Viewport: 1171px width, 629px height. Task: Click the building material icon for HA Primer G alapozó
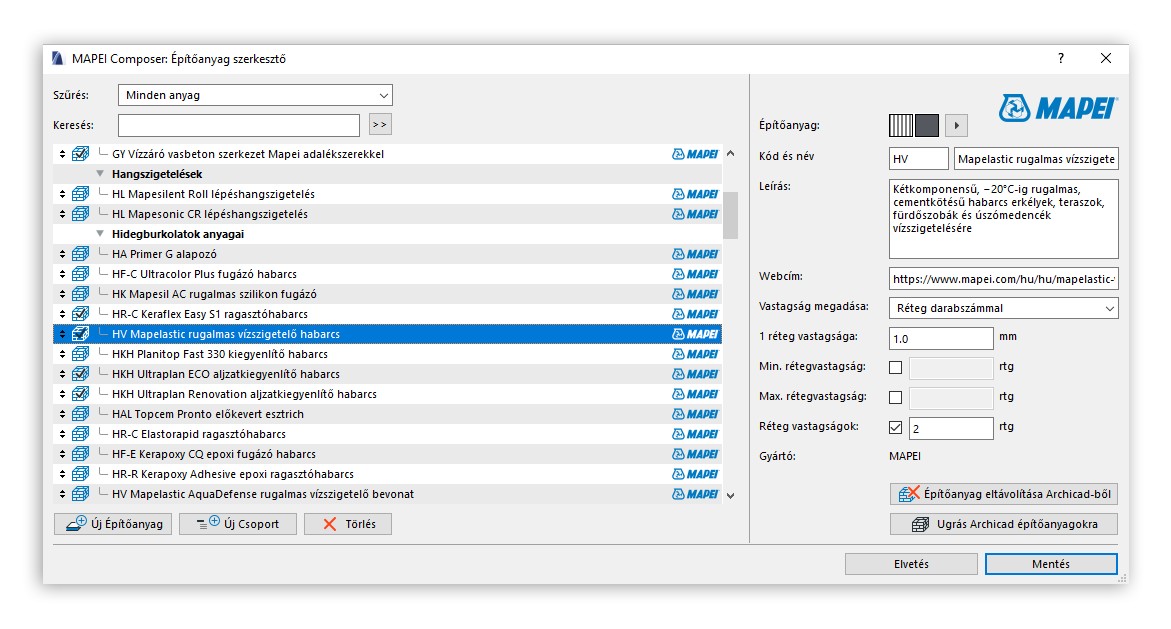click(80, 254)
